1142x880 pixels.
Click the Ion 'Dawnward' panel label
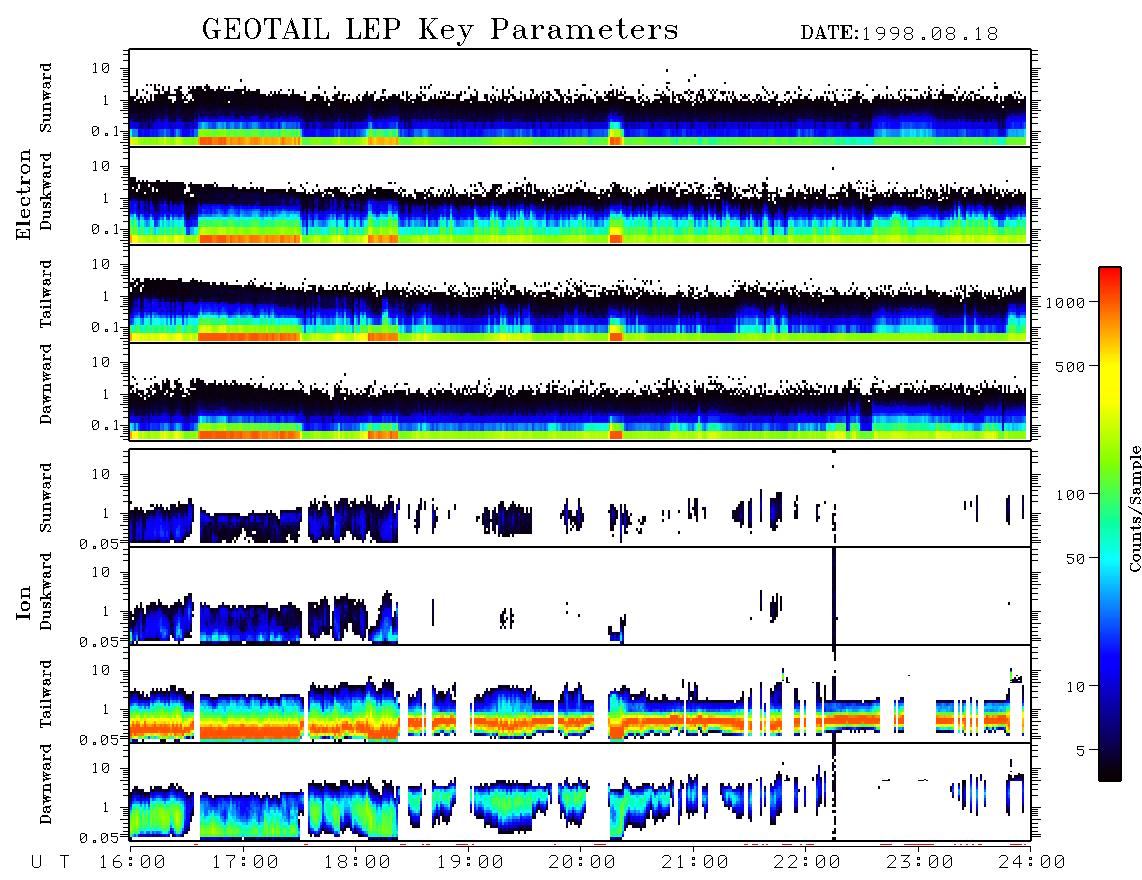(x=46, y=784)
